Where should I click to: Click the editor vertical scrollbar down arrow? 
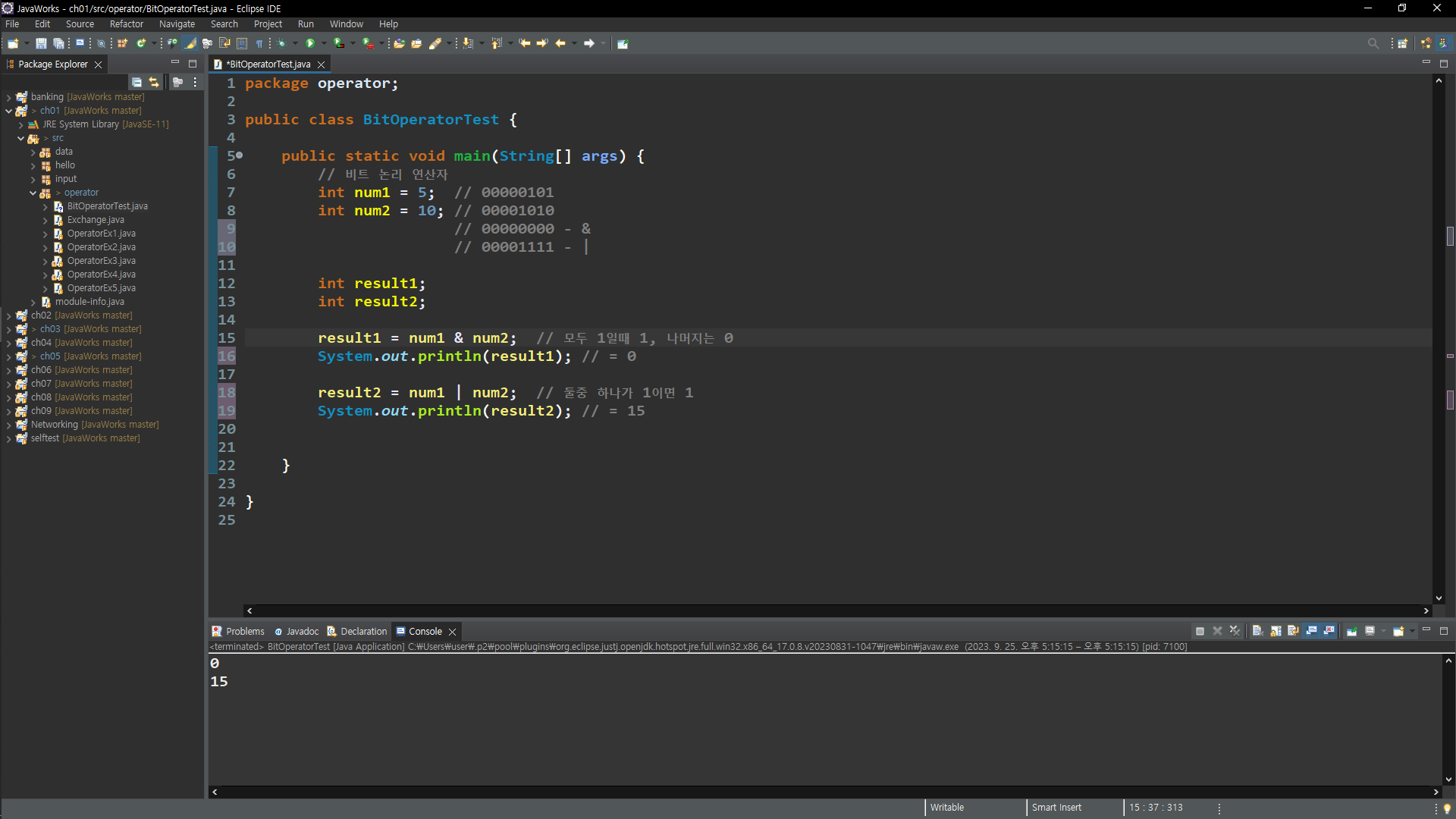1439,598
